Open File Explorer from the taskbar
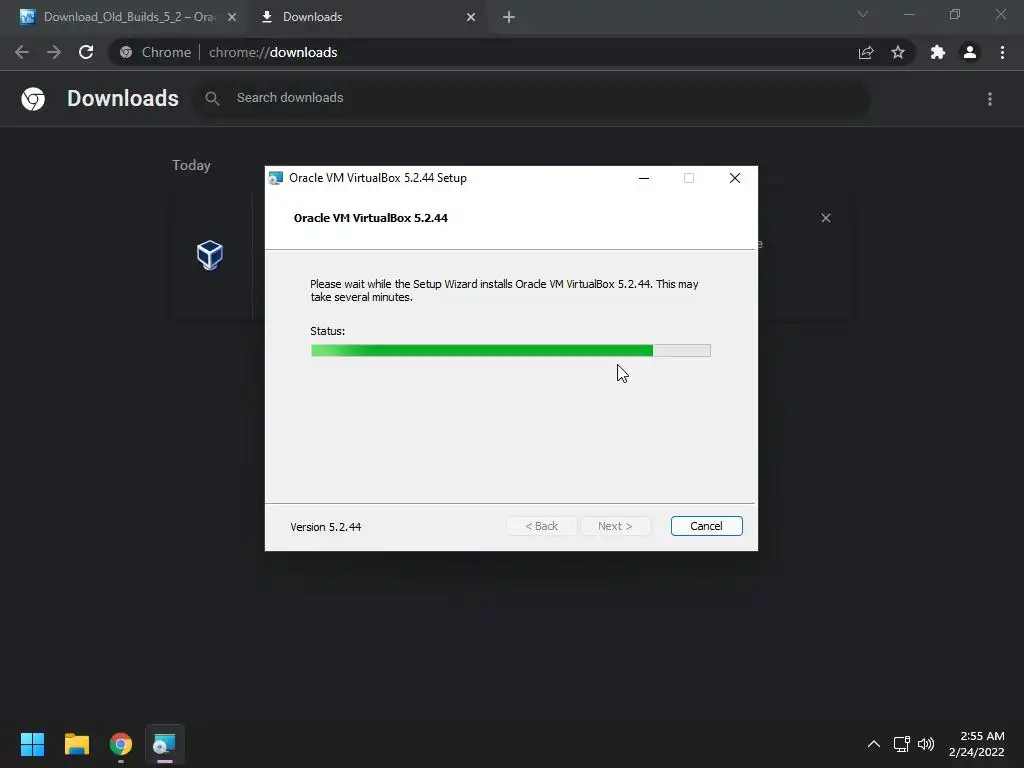1024x768 pixels. tap(76, 744)
